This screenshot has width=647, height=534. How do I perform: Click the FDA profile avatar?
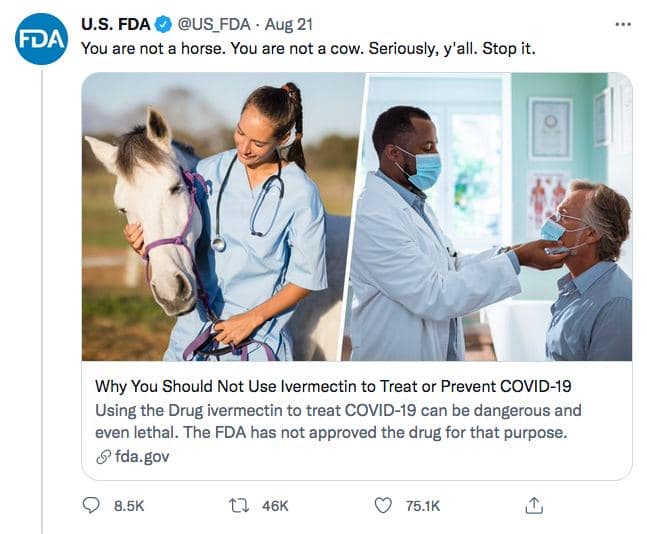42,38
